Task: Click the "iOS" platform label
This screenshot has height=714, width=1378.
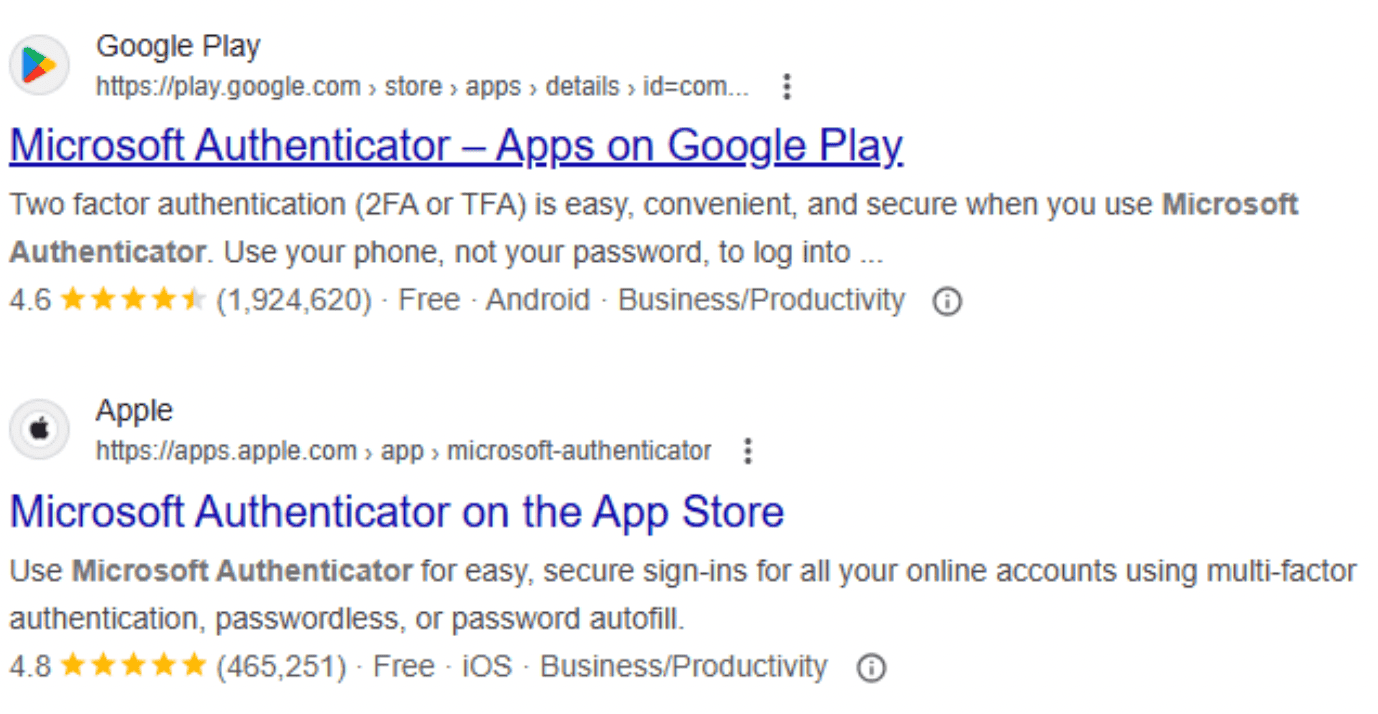Action: (x=487, y=666)
